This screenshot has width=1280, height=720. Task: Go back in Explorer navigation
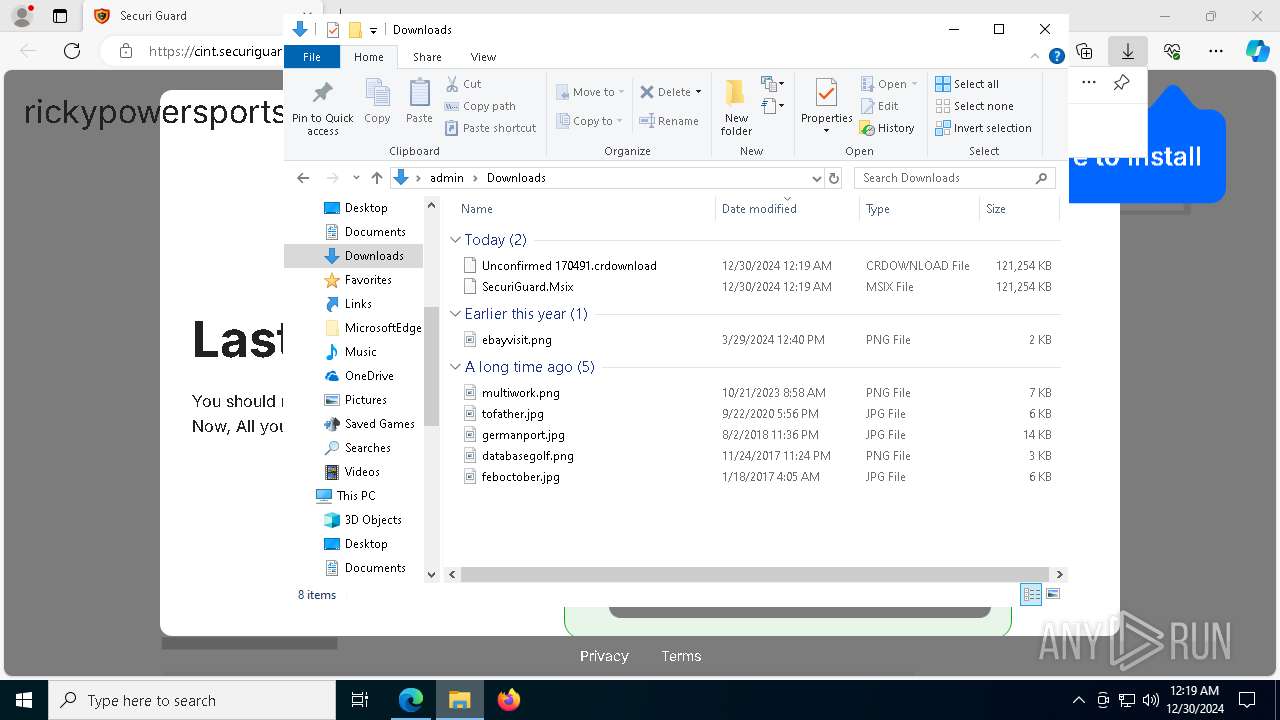303,178
